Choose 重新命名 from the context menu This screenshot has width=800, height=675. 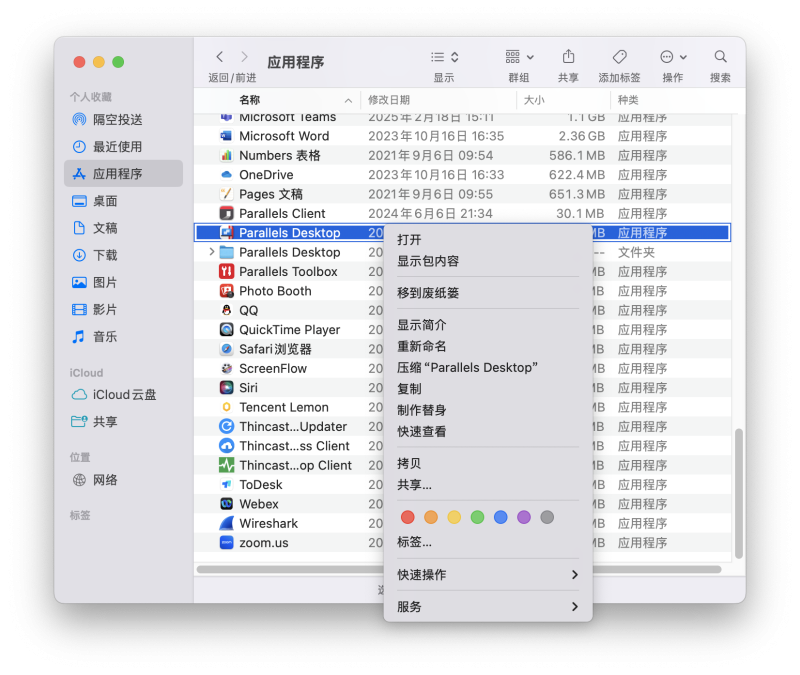tap(488, 346)
